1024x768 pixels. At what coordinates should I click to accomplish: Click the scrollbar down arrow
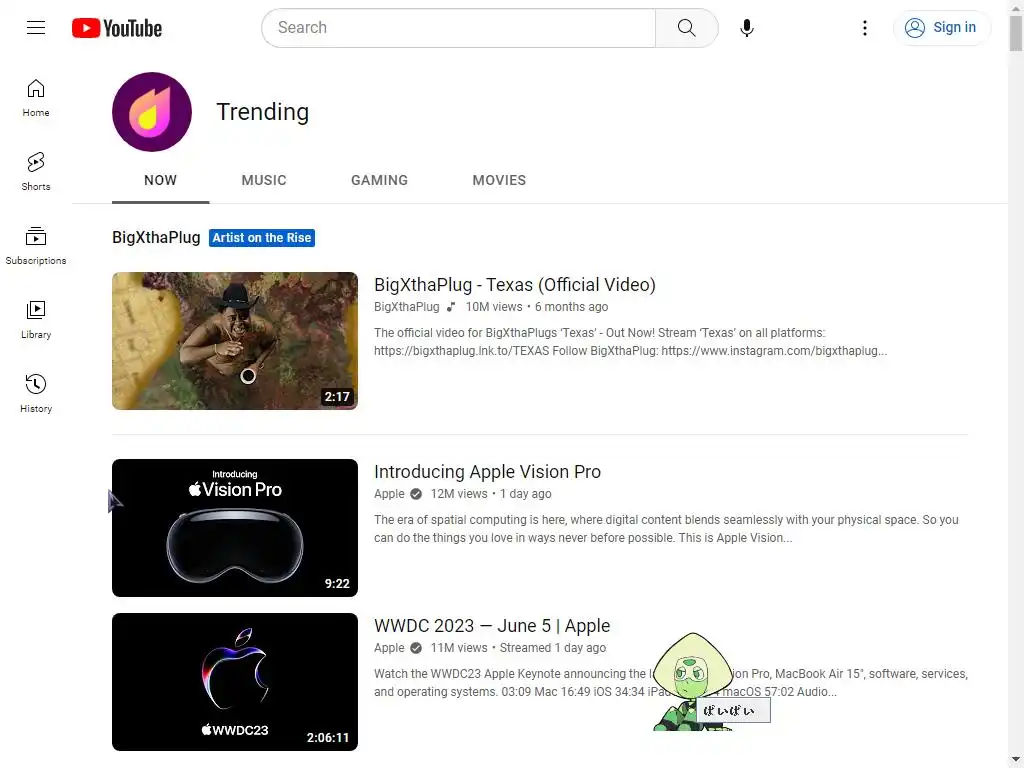click(x=1016, y=761)
